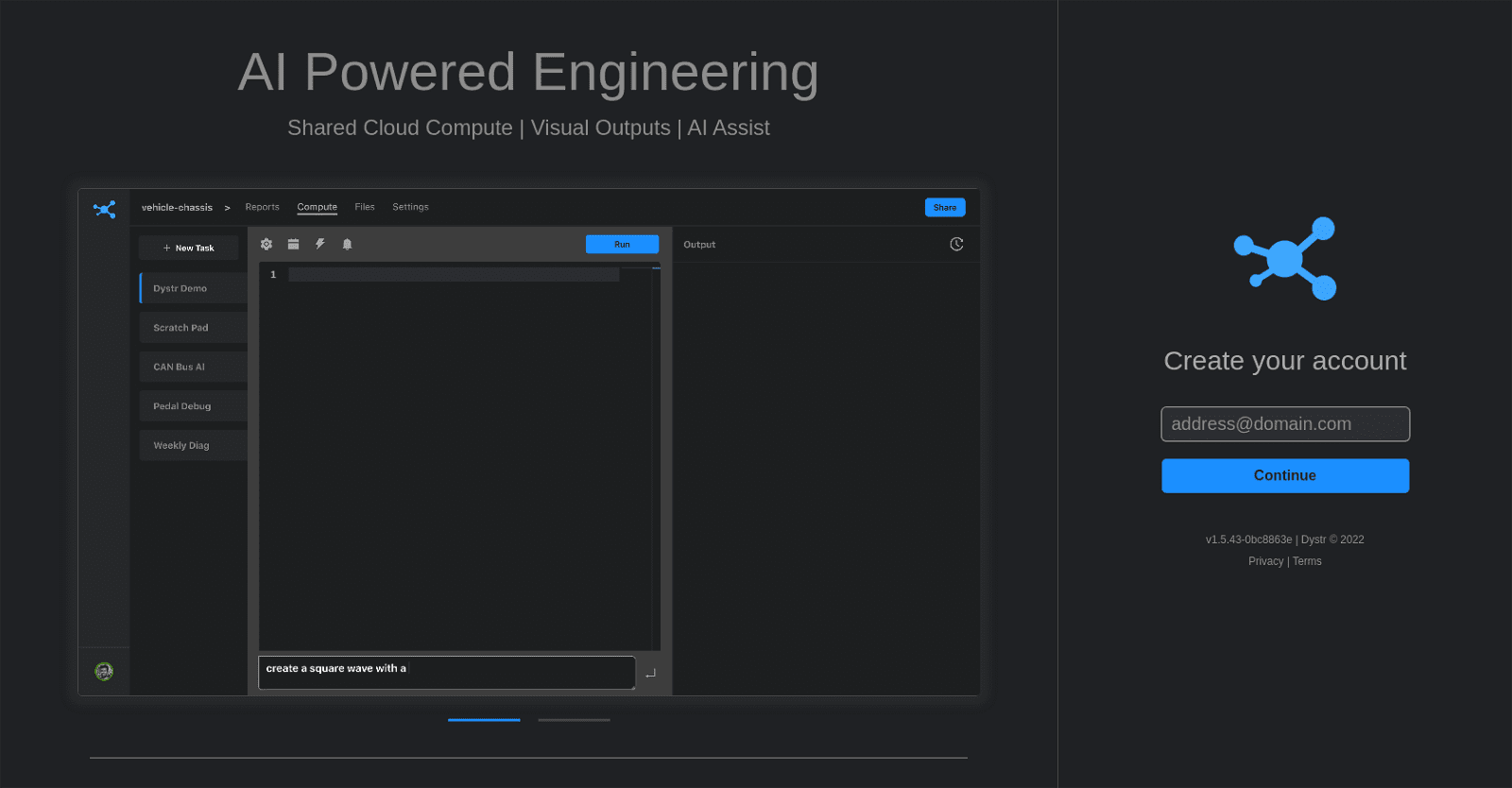Open the gear settings icon in editor toolbar

pos(266,244)
